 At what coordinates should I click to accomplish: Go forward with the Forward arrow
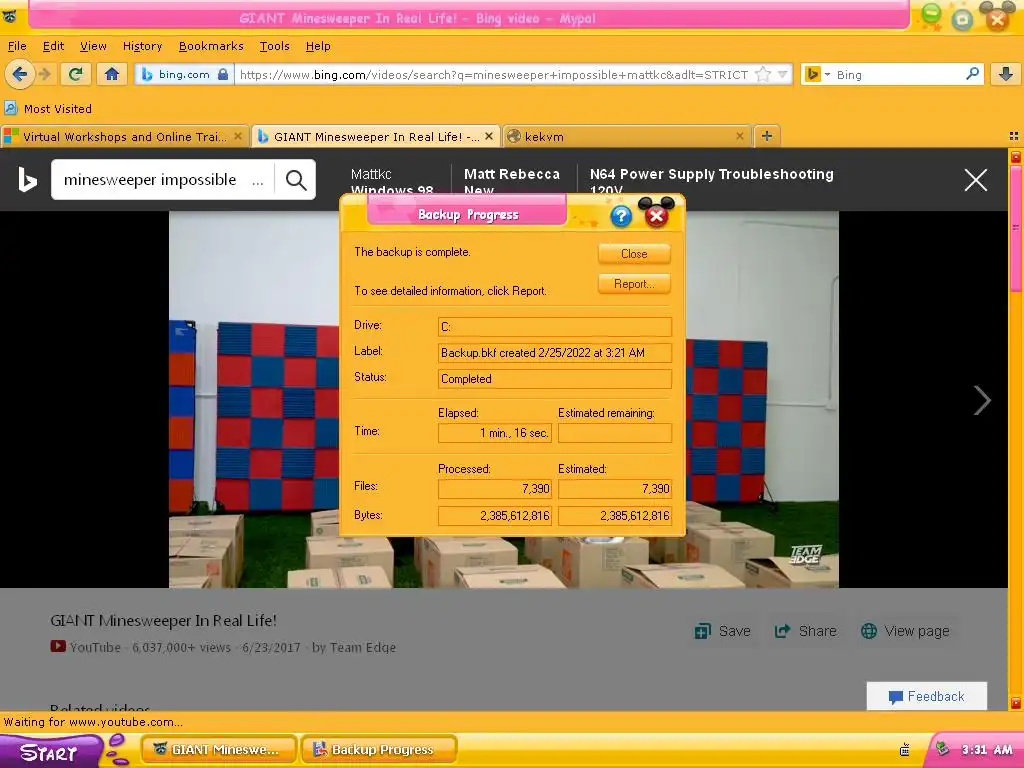45,74
